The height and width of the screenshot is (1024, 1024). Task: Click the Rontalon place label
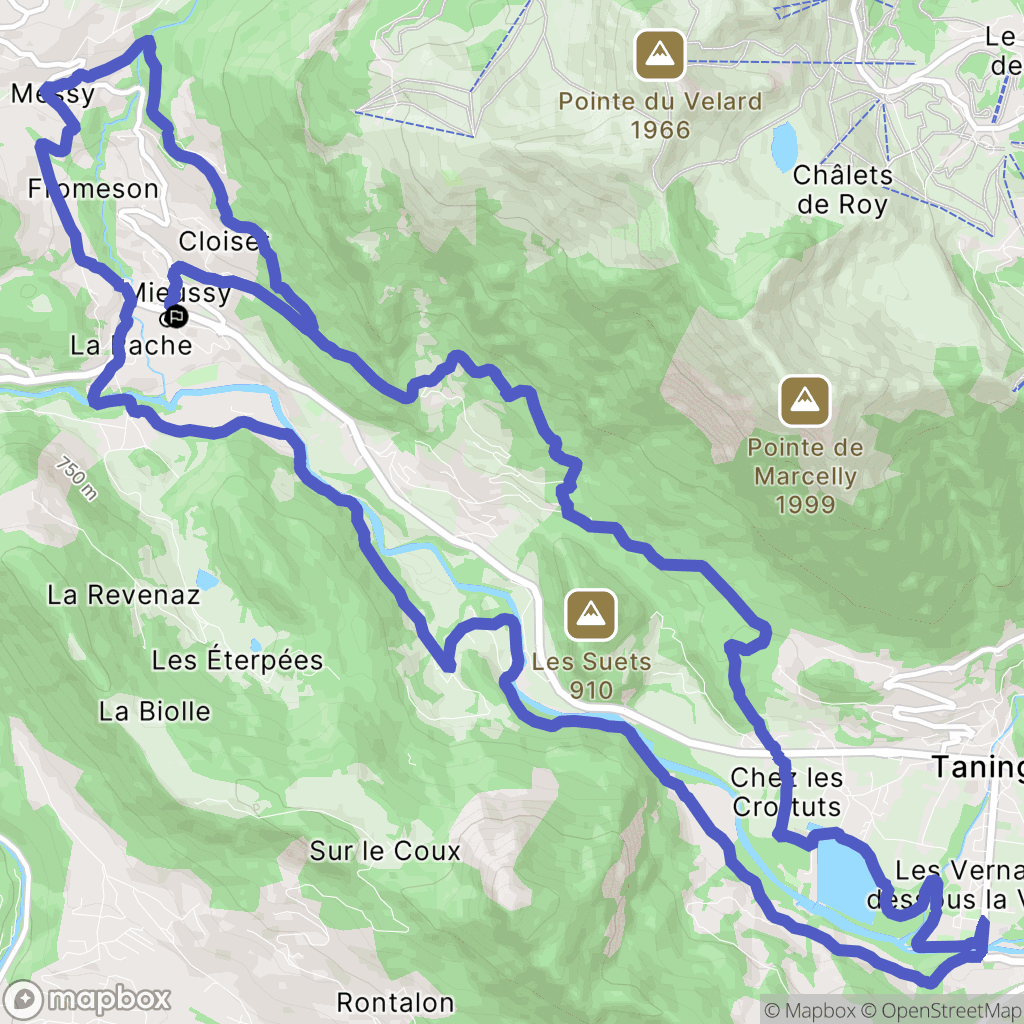click(395, 1002)
